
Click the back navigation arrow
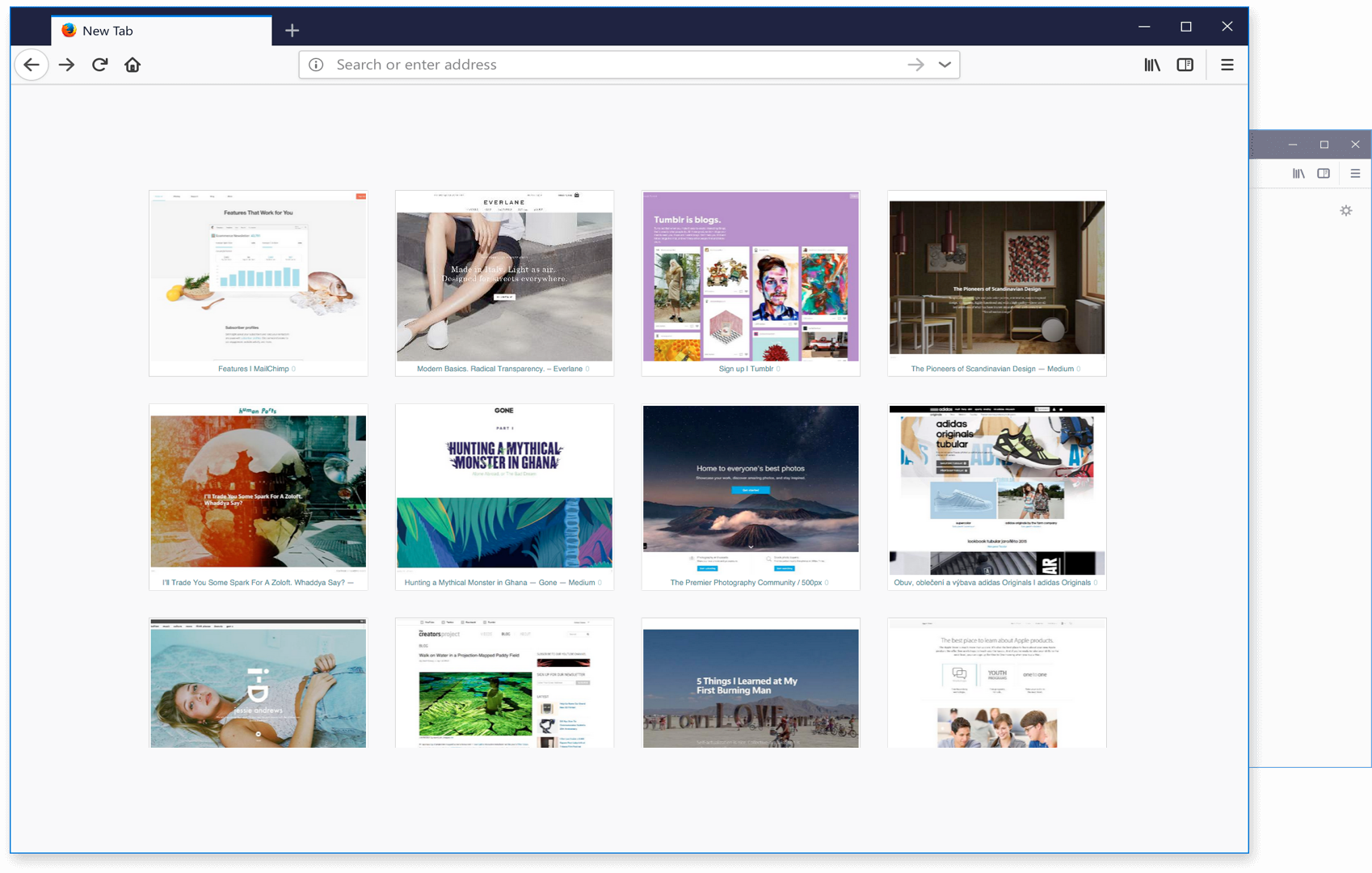click(32, 65)
